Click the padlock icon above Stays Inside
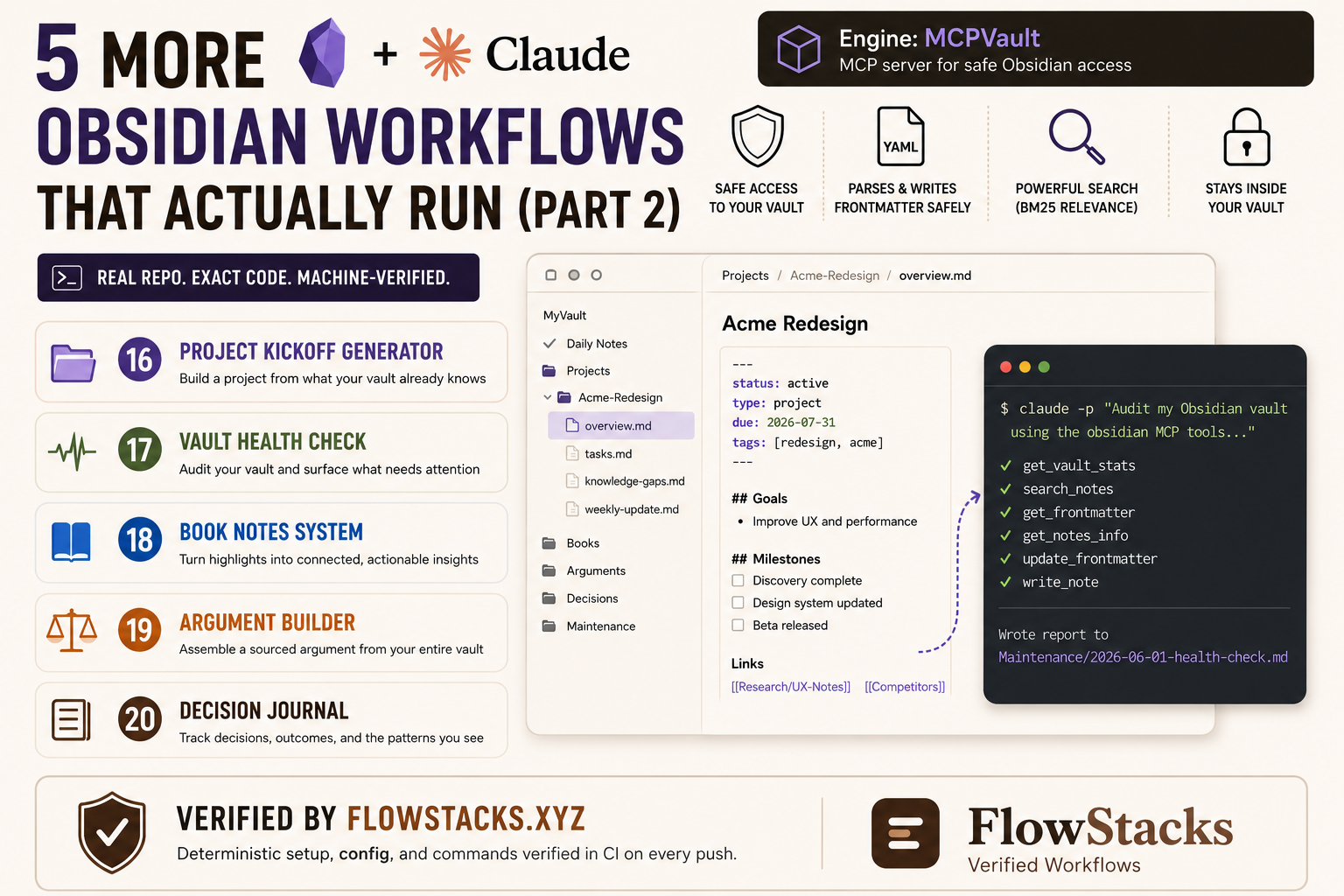Viewport: 1344px width, 896px height. click(x=1247, y=136)
